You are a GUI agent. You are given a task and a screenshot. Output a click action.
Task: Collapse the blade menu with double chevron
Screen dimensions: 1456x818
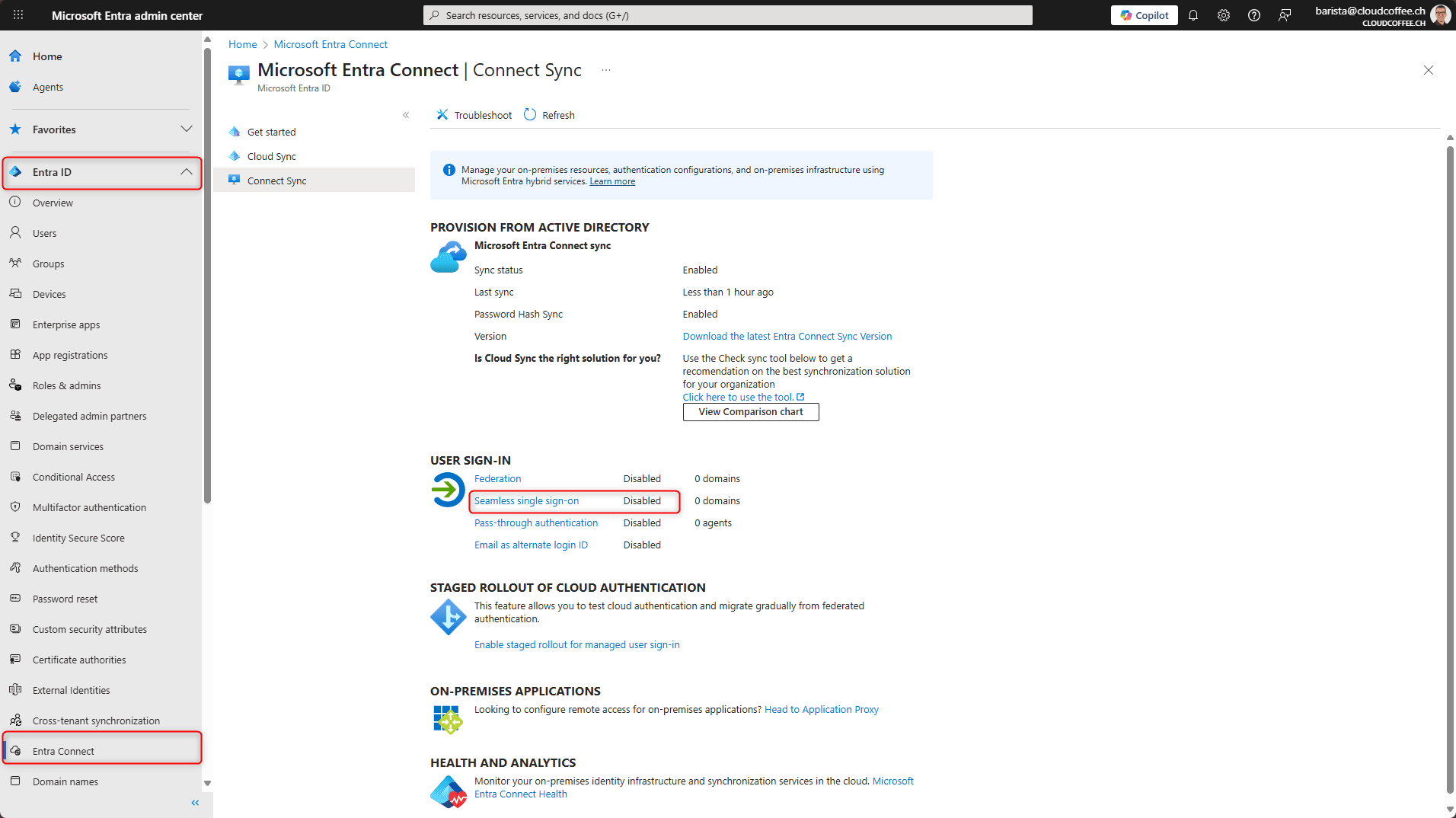406,115
